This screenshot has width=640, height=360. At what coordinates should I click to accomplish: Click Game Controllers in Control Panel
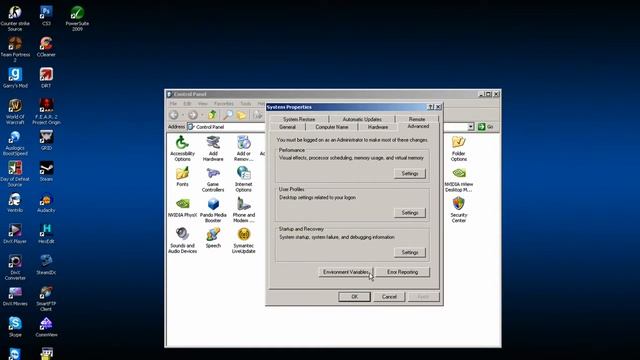pyautogui.click(x=213, y=179)
